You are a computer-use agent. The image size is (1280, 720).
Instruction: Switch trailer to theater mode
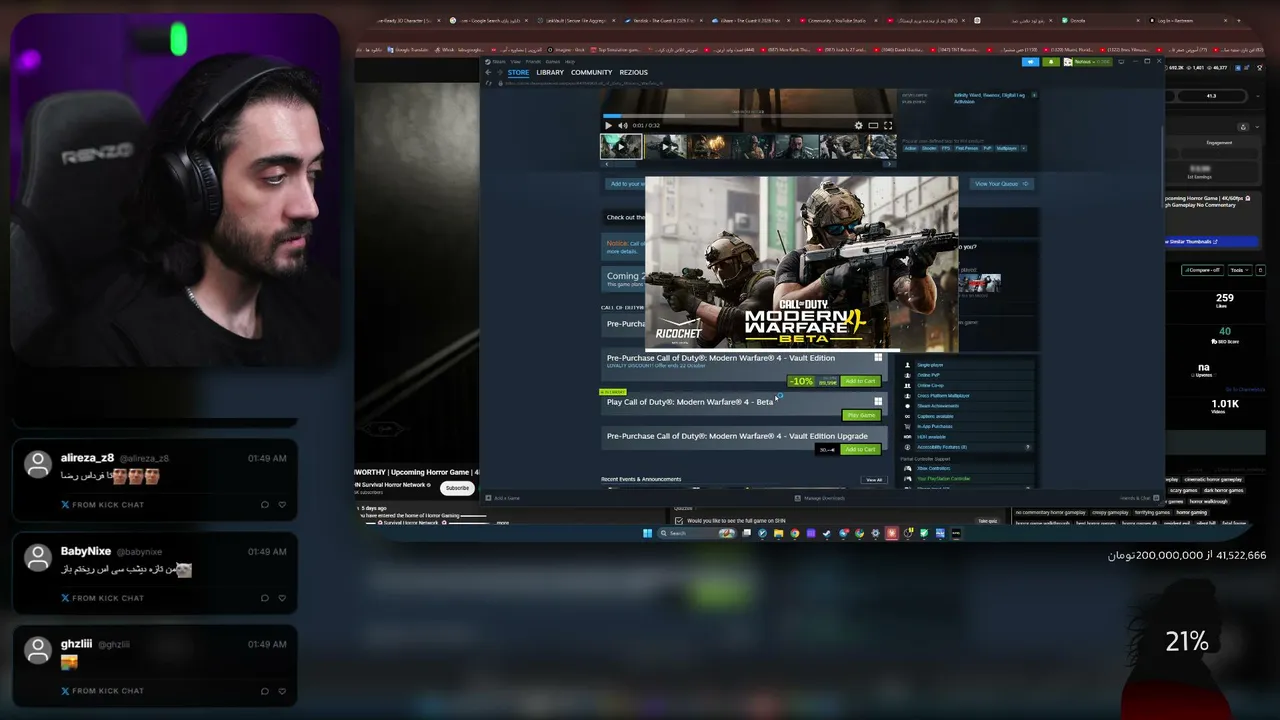873,125
